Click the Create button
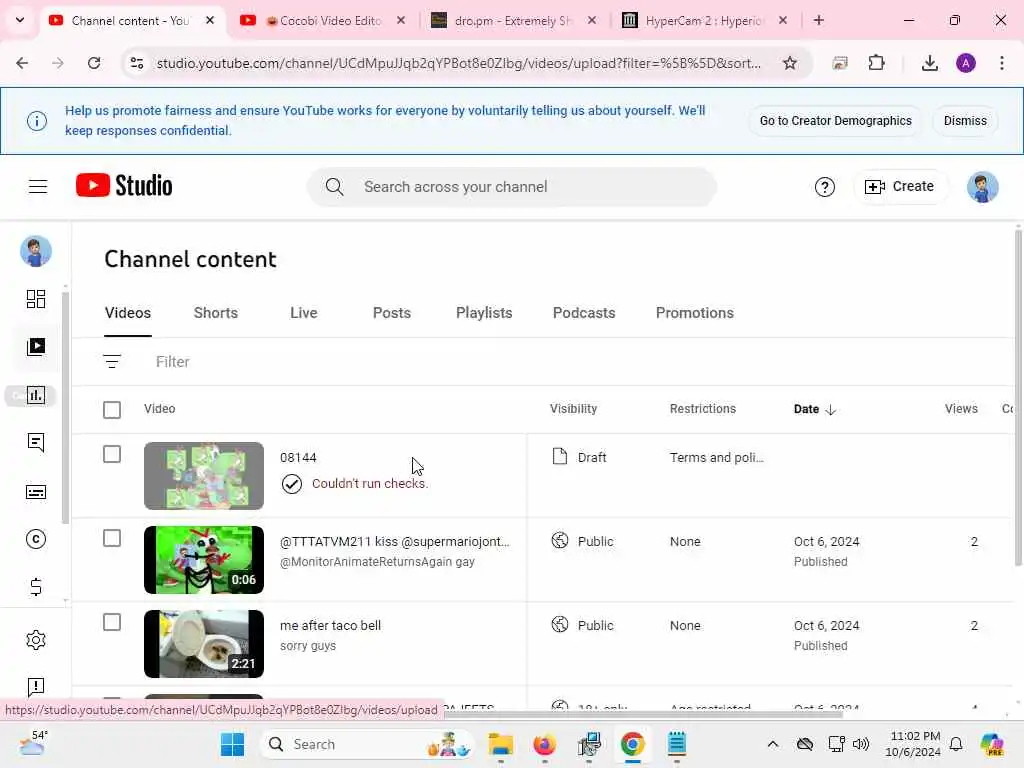The width and height of the screenshot is (1024, 768). click(x=899, y=187)
